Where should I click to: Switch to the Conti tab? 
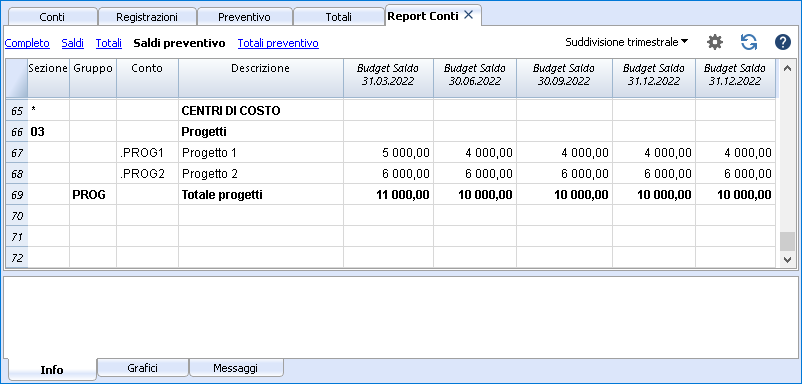[52, 17]
